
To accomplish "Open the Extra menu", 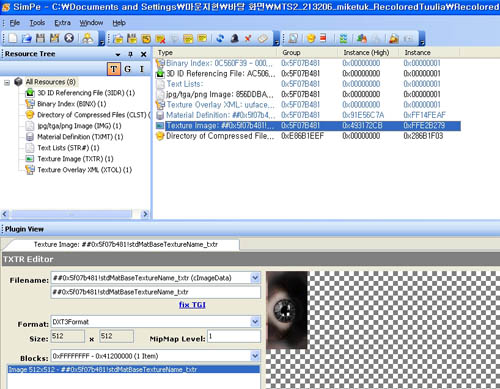I will point(62,23).
